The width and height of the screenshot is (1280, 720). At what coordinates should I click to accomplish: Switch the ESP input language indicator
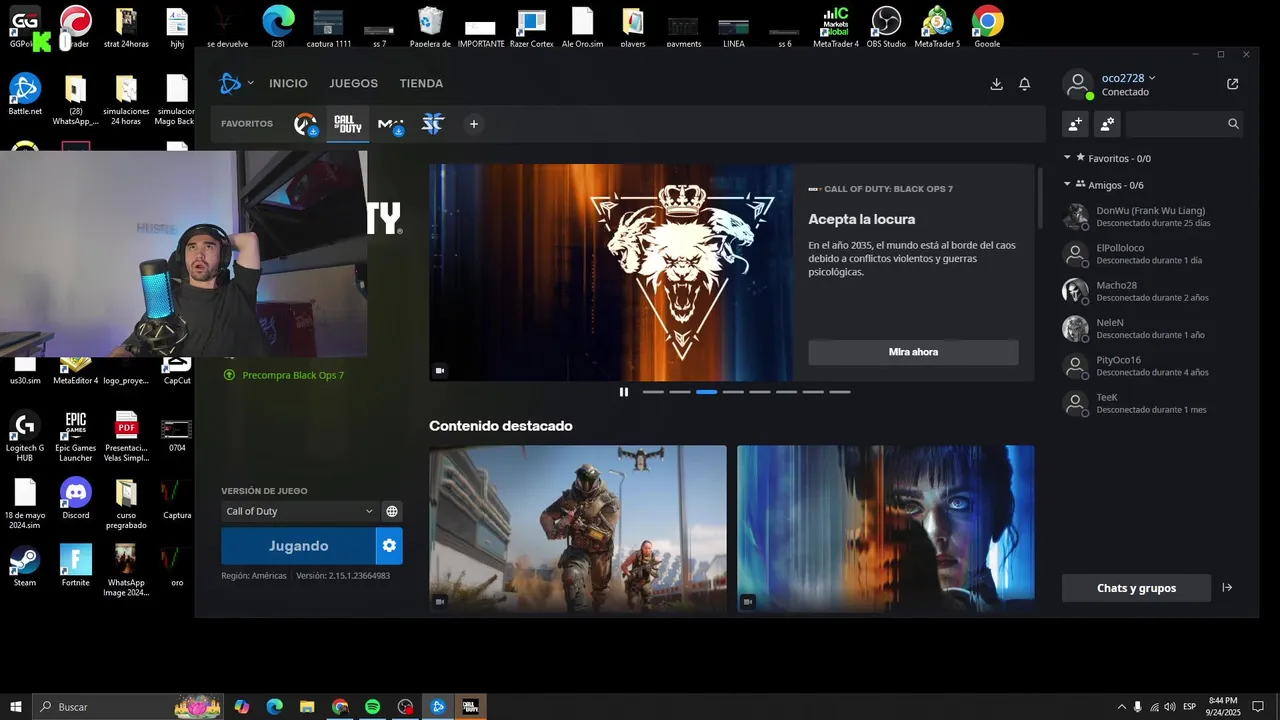coord(1189,707)
